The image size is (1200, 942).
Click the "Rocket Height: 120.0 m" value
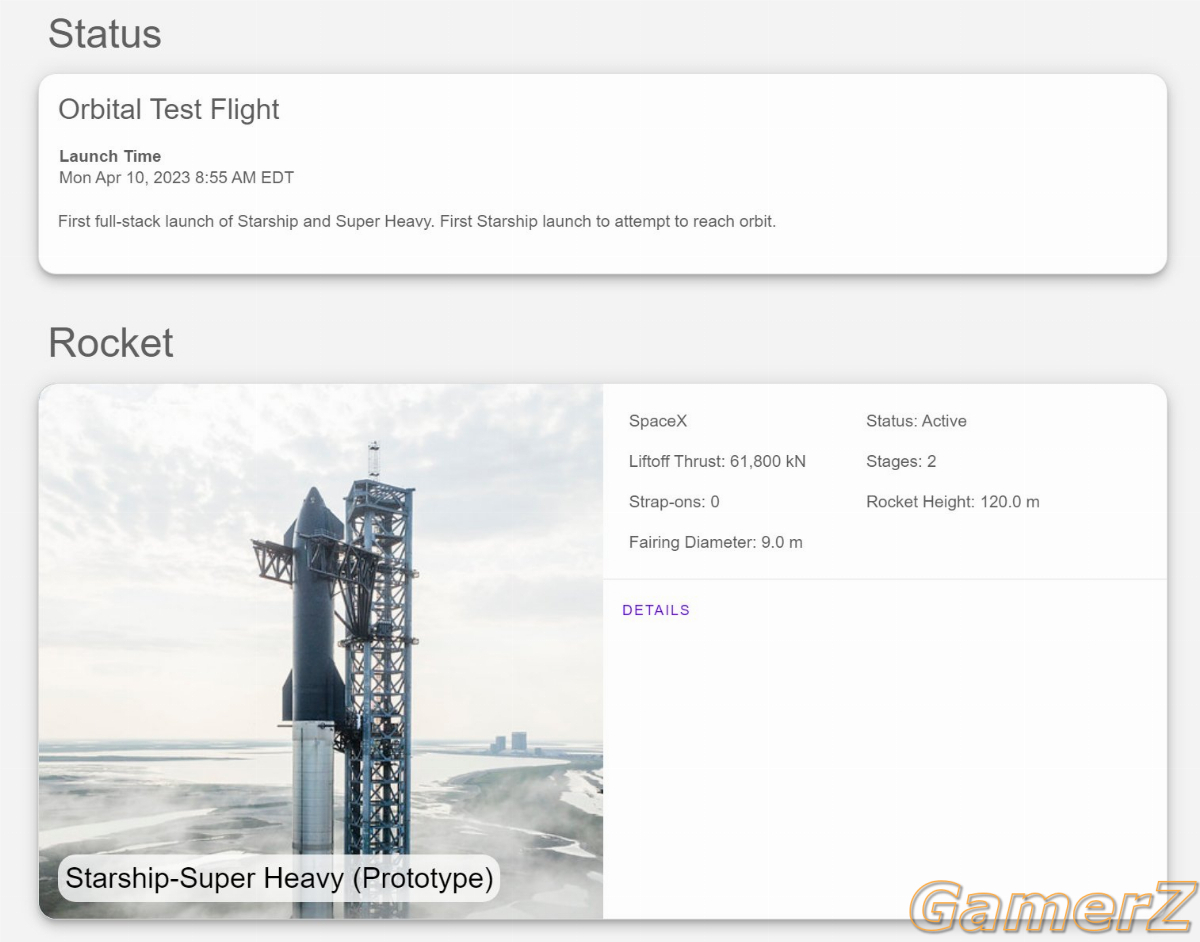pos(953,502)
